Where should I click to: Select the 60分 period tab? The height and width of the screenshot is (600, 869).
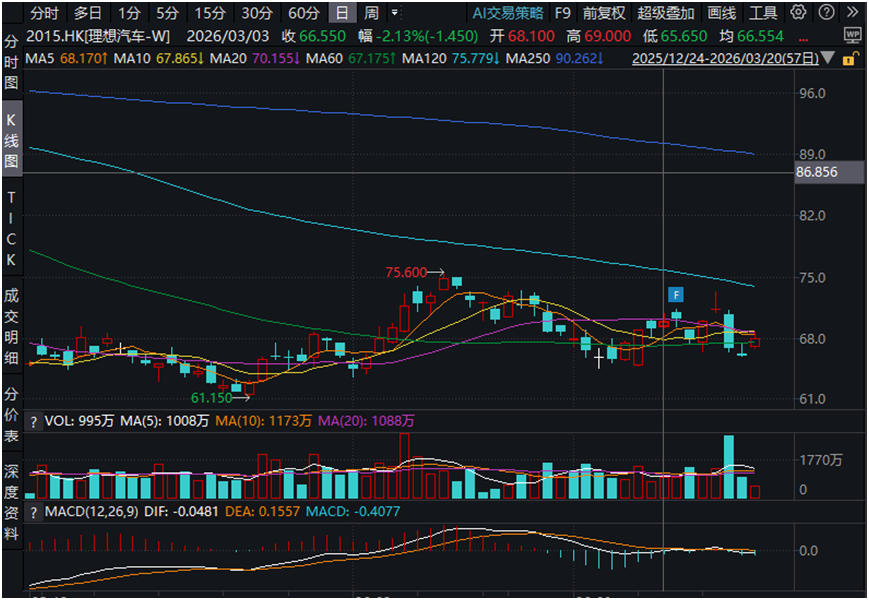[x=303, y=13]
